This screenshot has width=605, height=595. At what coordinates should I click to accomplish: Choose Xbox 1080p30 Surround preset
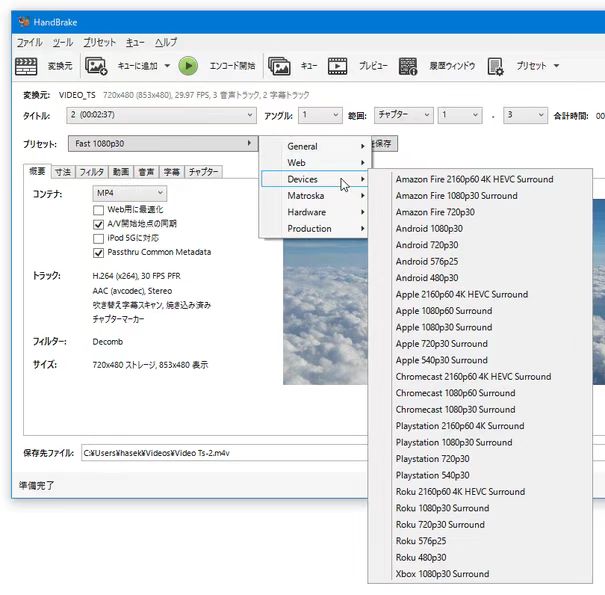click(x=480, y=574)
